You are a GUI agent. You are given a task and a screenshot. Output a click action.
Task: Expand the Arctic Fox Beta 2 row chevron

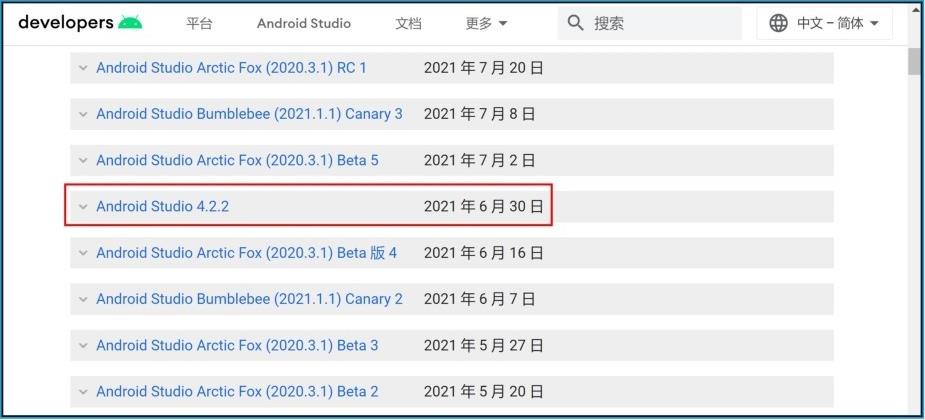pos(83,392)
